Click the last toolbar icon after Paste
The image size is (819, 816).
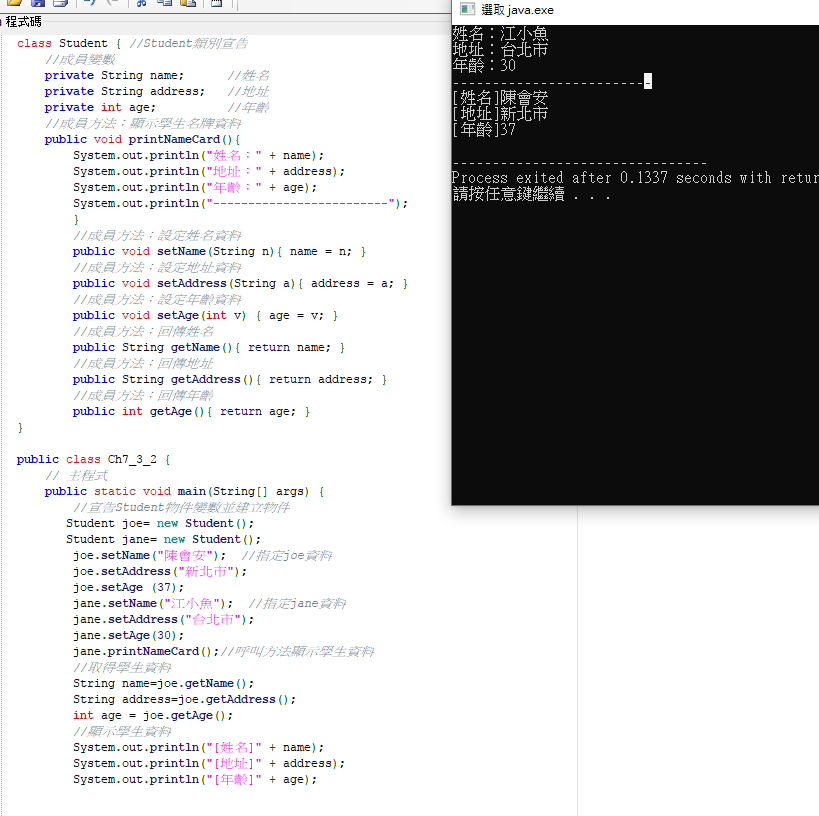216,4
